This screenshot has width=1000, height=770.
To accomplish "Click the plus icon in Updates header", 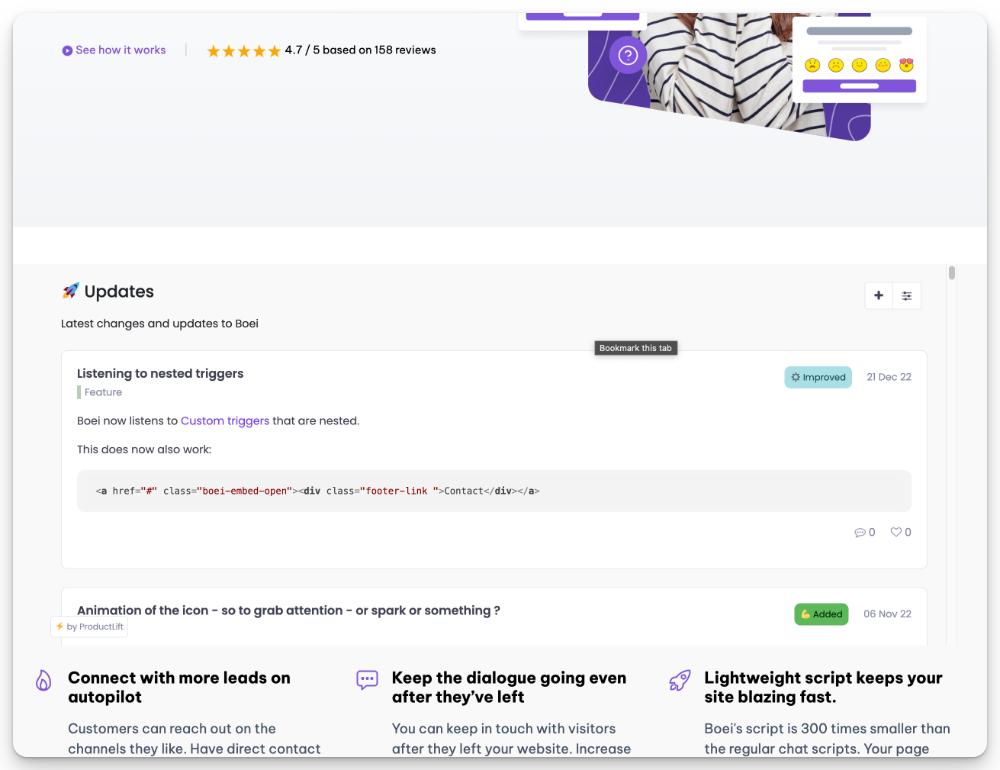I will coord(878,296).
